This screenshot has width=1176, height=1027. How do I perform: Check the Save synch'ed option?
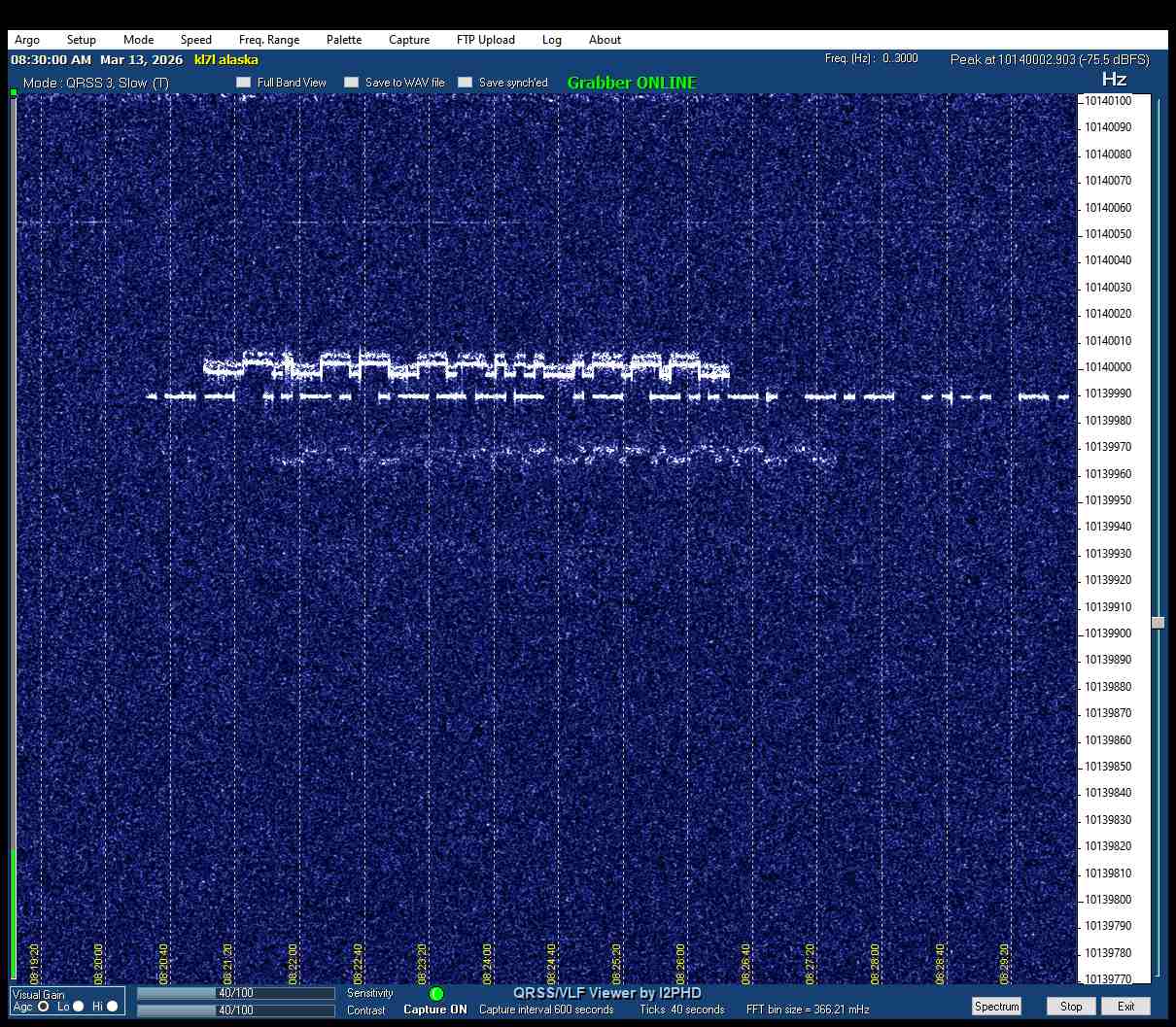pyautogui.click(x=466, y=83)
